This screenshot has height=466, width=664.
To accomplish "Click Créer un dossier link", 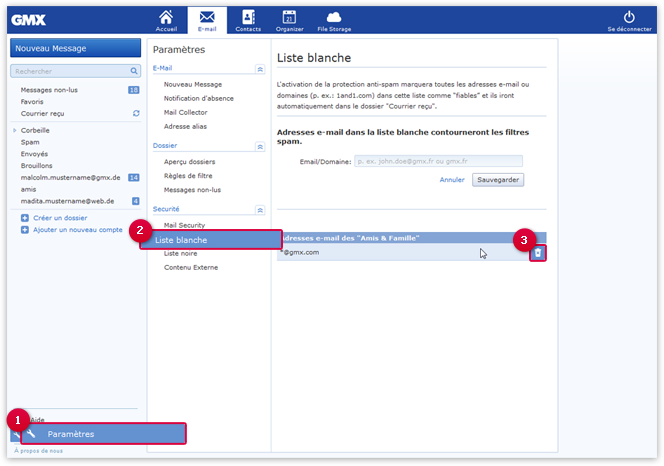I will pyautogui.click(x=60, y=218).
